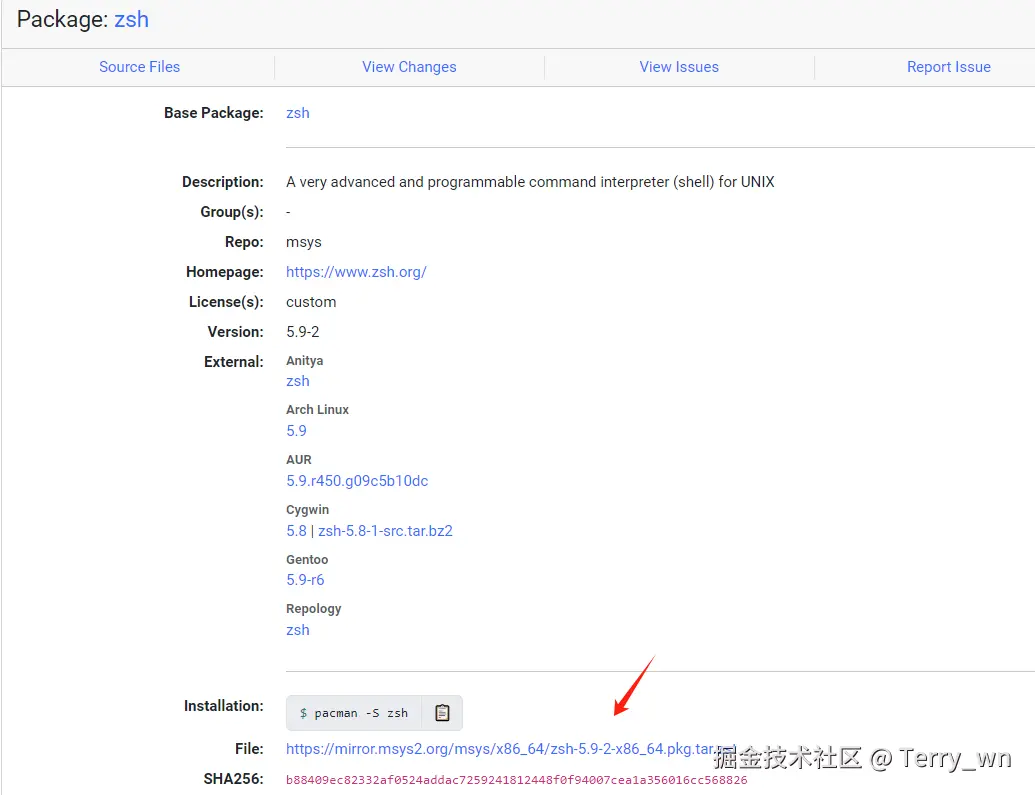Open the Arch Linux 5.9 link
The height and width of the screenshot is (795, 1035).
click(296, 431)
